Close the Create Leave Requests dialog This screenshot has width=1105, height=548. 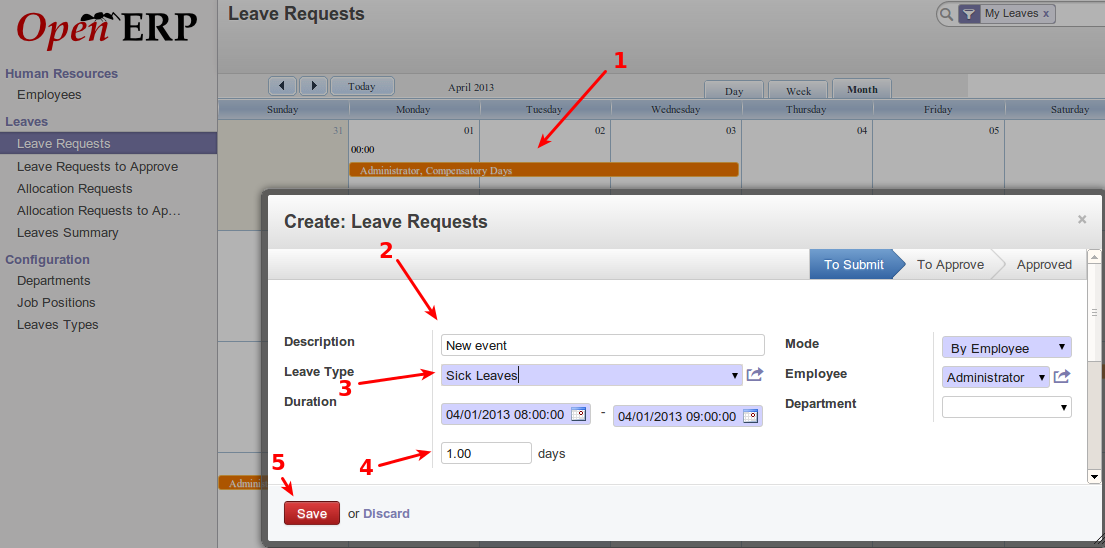pyautogui.click(x=1081, y=219)
